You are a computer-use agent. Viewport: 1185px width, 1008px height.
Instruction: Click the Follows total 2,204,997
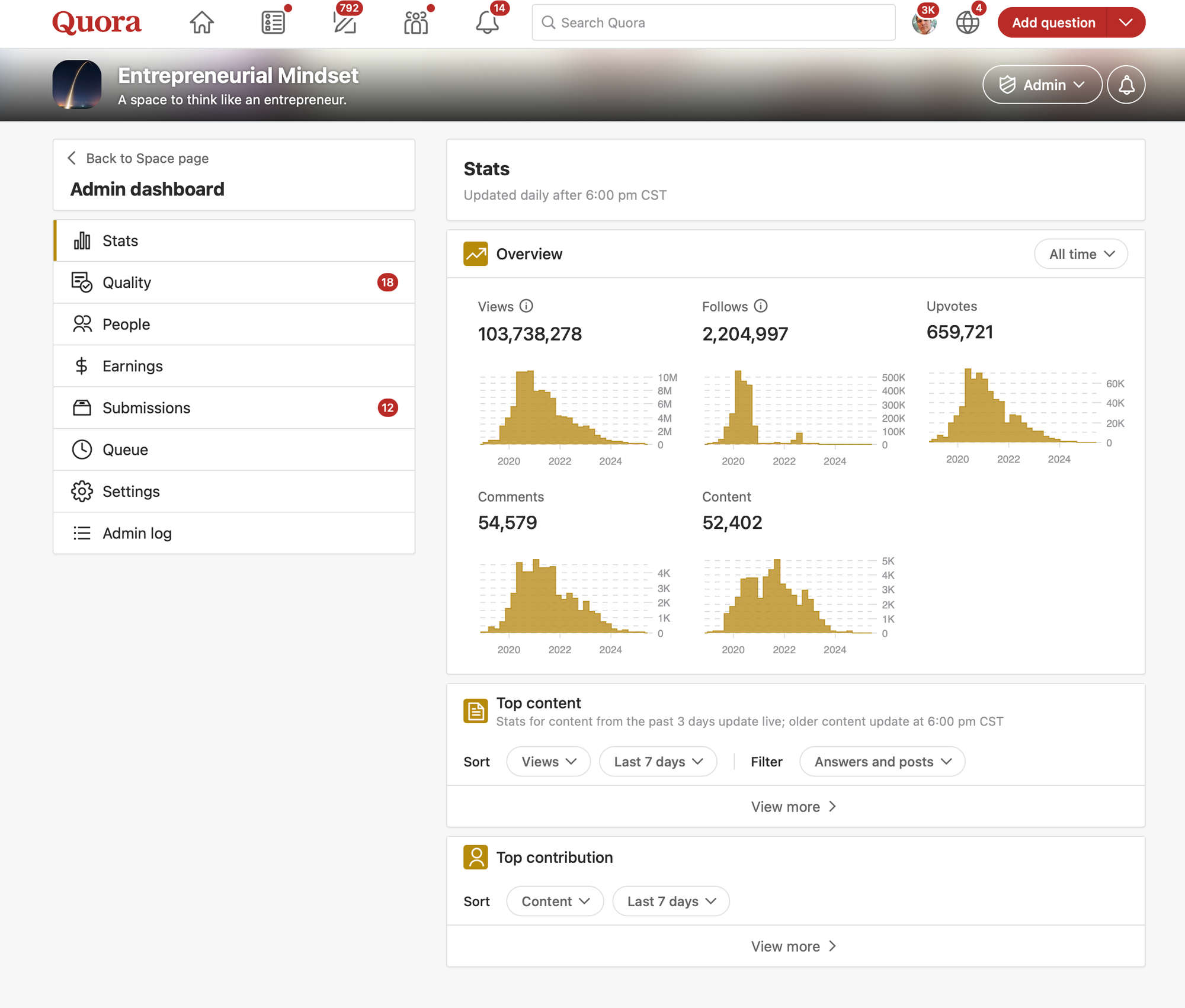tap(745, 334)
